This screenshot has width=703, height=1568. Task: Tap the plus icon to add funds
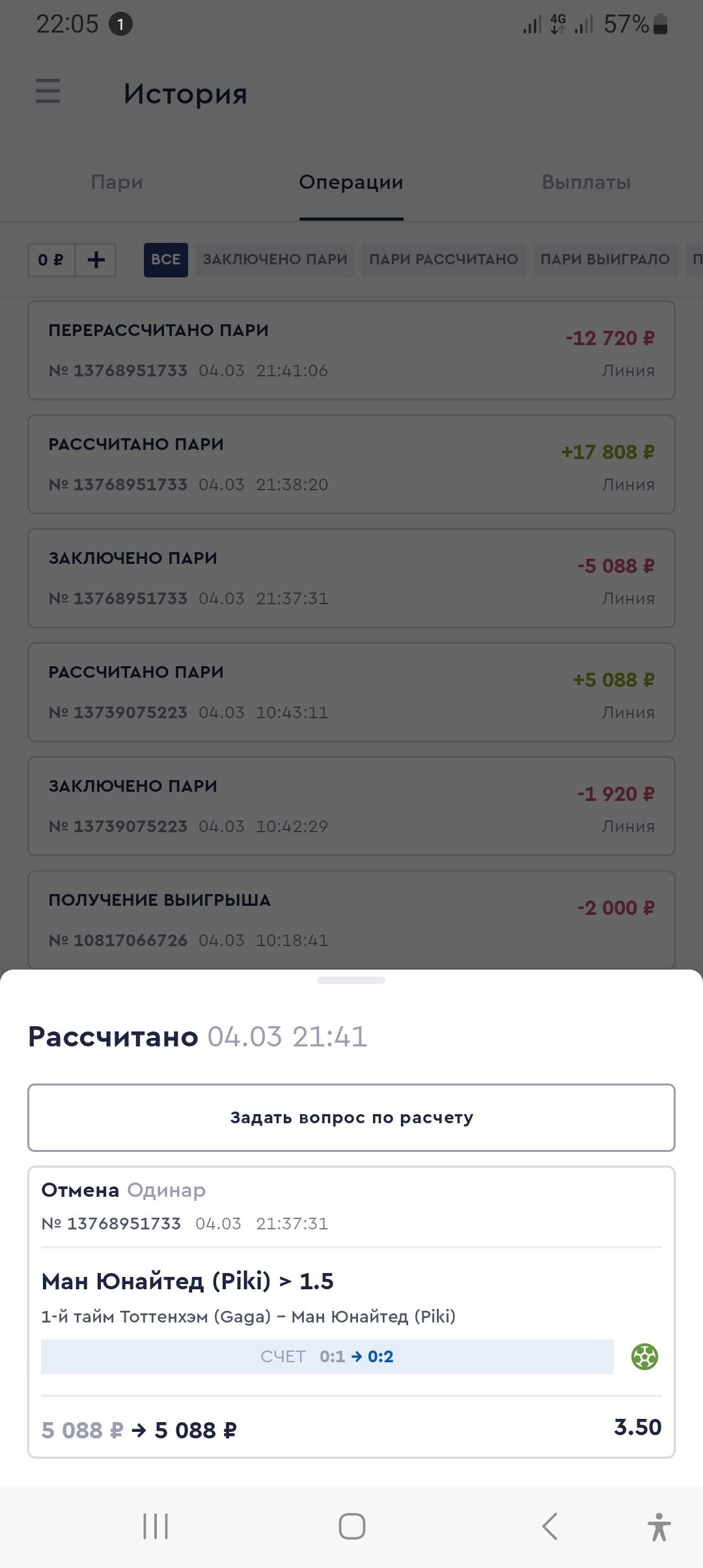point(96,260)
